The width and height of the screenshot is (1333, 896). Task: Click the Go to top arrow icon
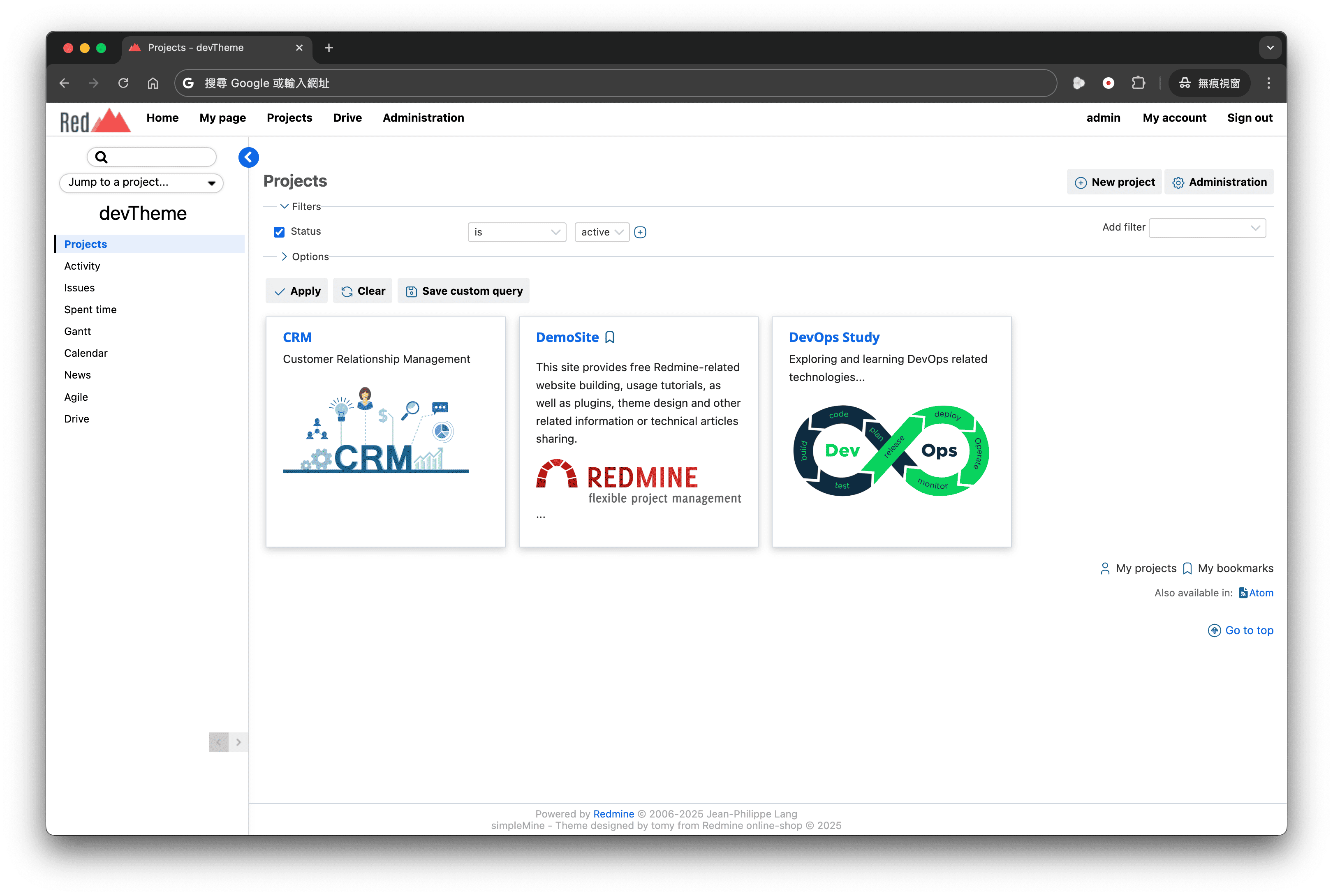pos(1214,630)
